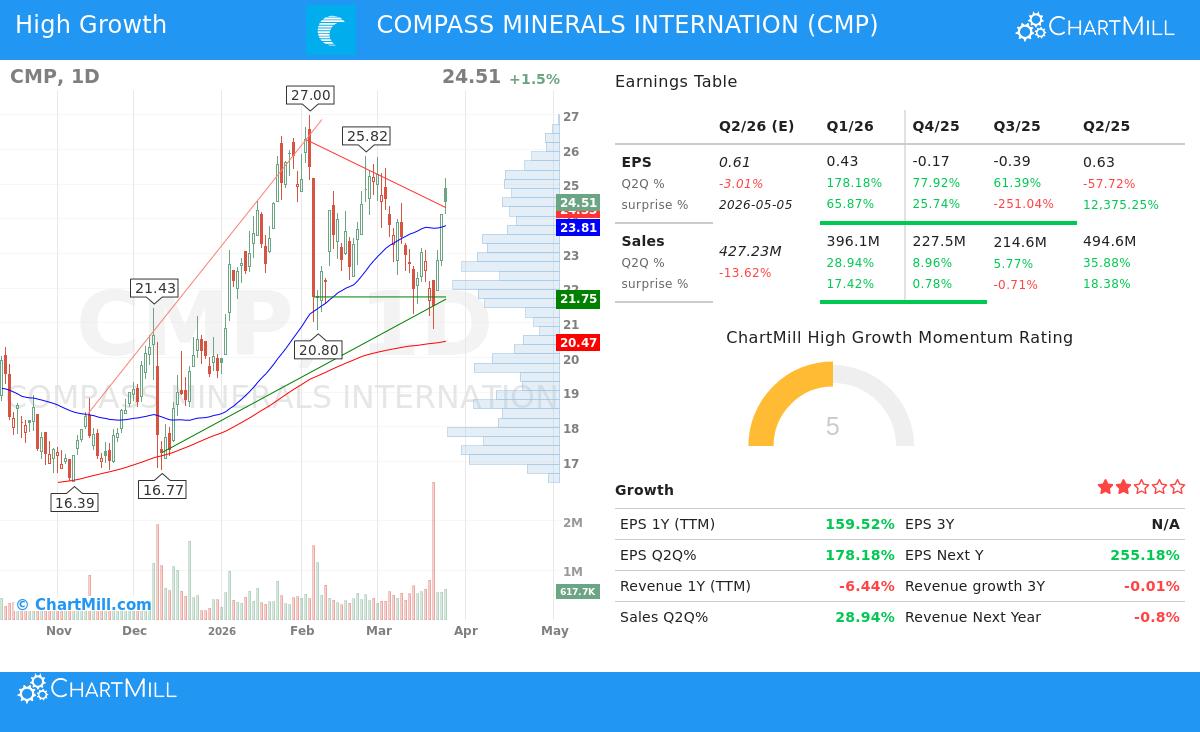Screen dimensions: 1200x732
Task: Expand the Earnings Table section
Action: point(676,81)
